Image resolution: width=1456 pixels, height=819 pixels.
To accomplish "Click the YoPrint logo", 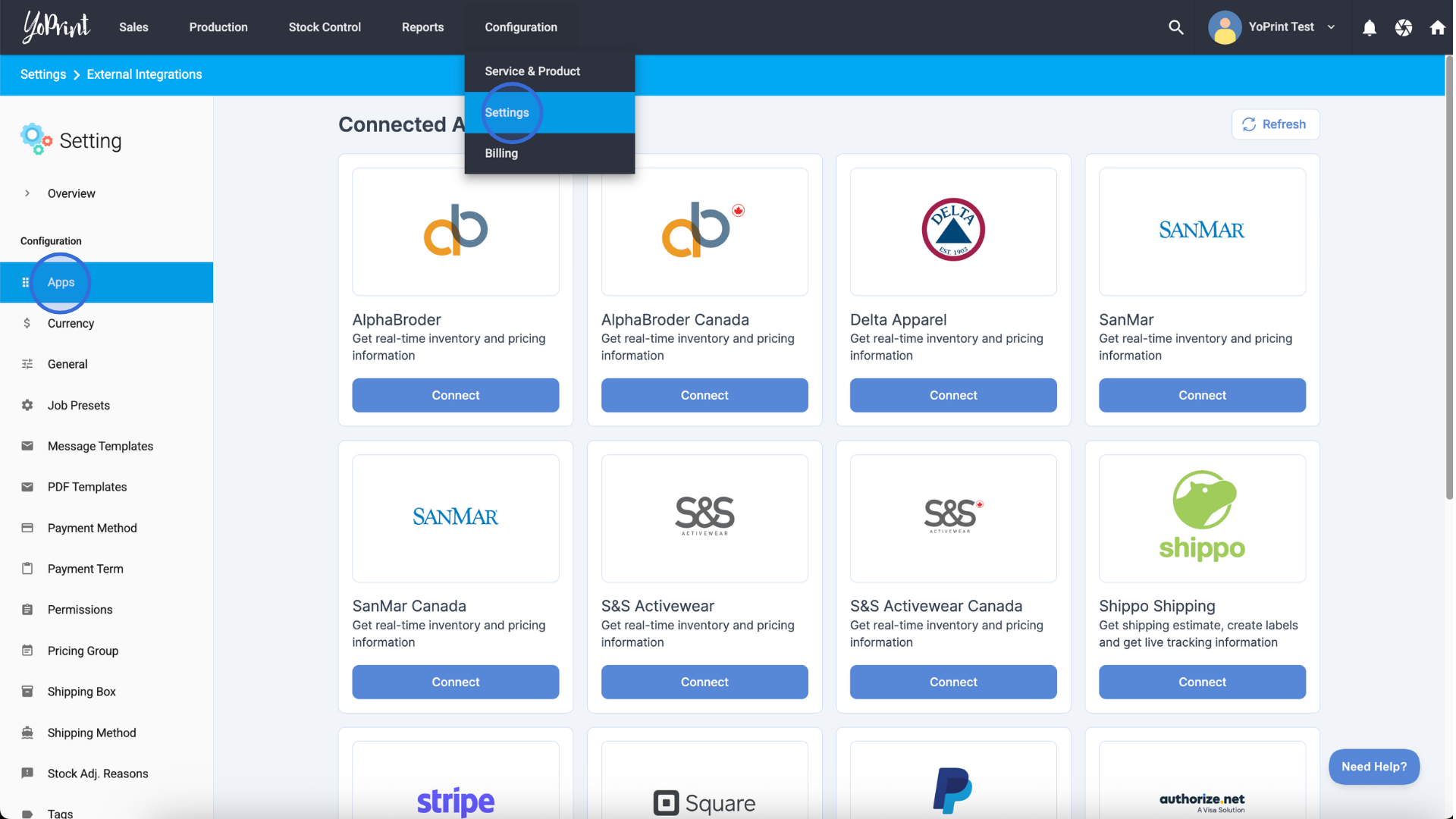I will 56,27.
